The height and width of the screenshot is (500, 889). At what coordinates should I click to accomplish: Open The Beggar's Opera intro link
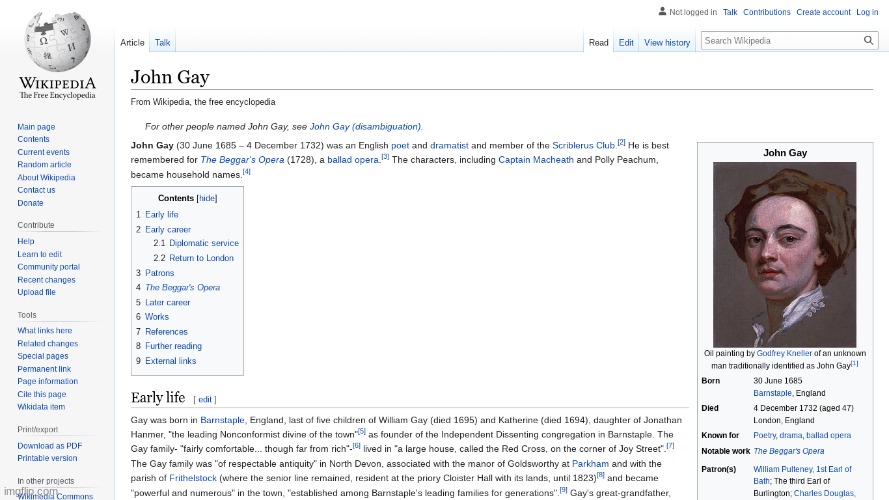pyautogui.click(x=242, y=160)
